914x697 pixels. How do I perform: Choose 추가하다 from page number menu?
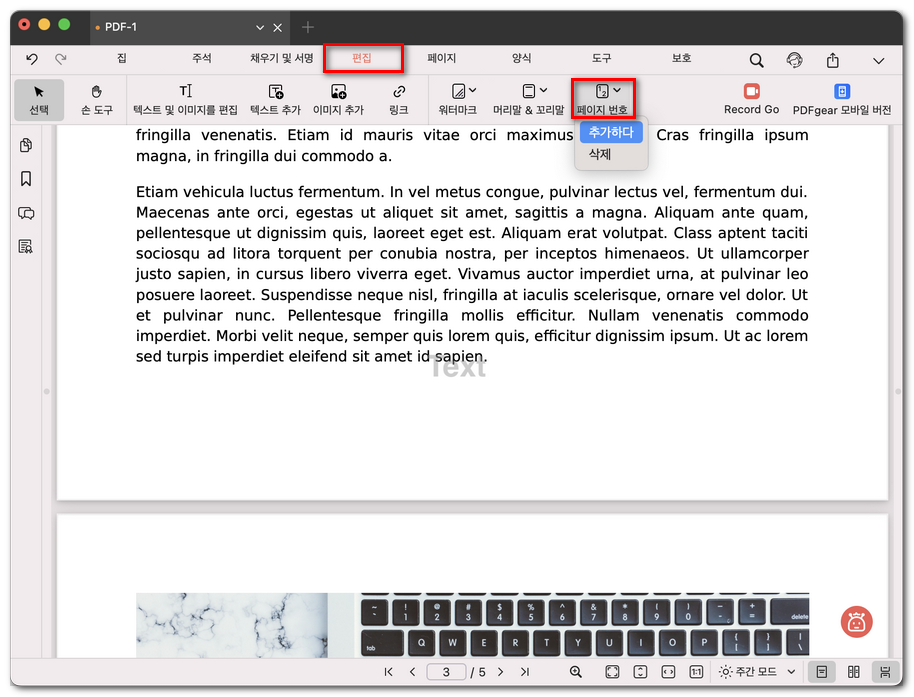point(611,132)
